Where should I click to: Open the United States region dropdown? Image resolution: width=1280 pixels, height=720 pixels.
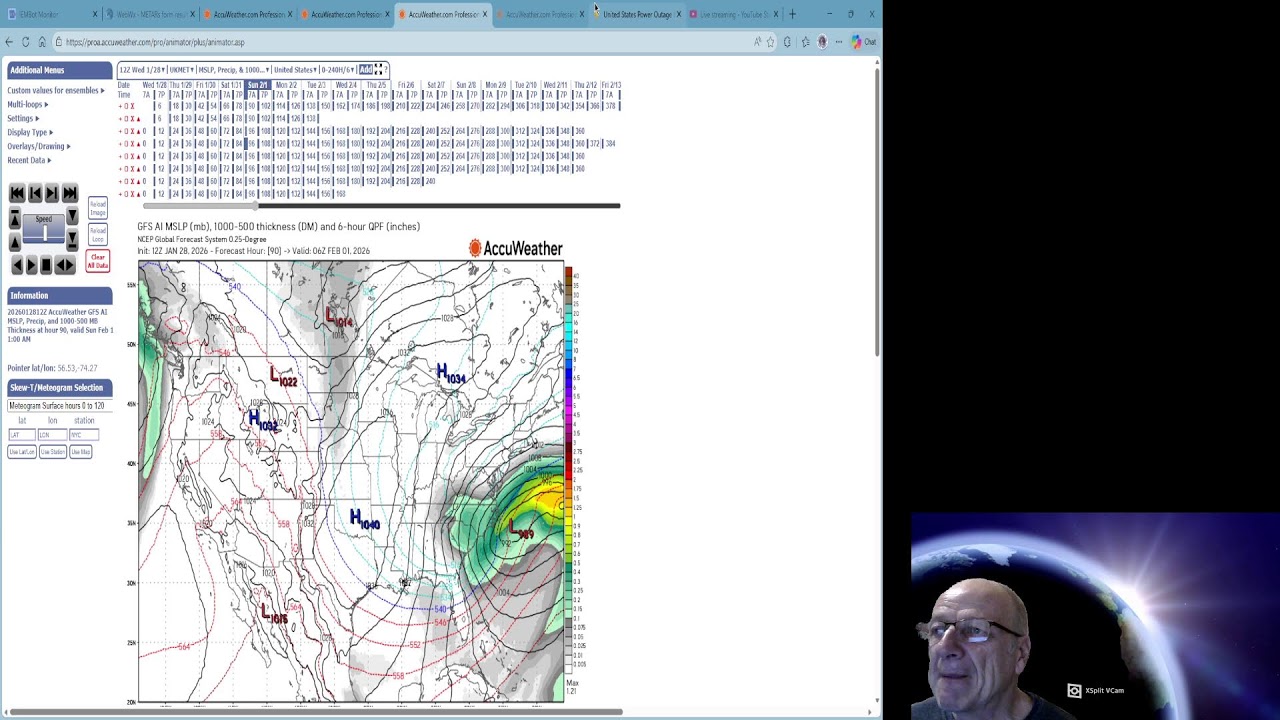295,70
